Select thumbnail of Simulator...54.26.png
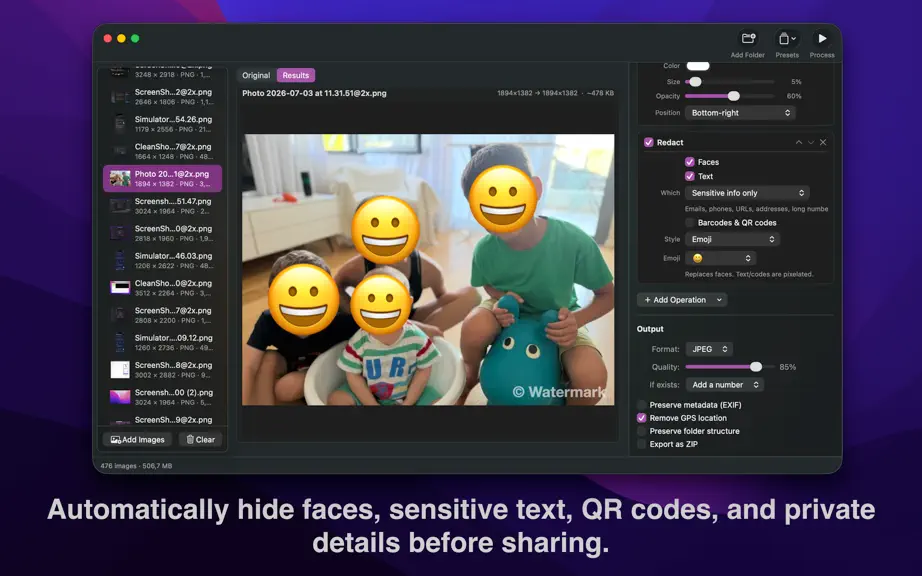The width and height of the screenshot is (922, 576). (120, 124)
